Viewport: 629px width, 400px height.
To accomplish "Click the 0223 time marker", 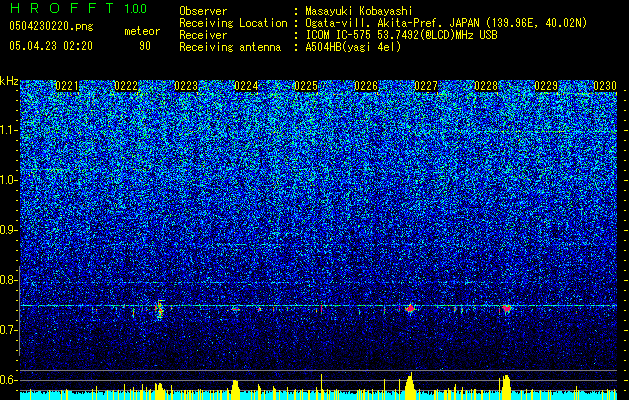I will tap(186, 86).
